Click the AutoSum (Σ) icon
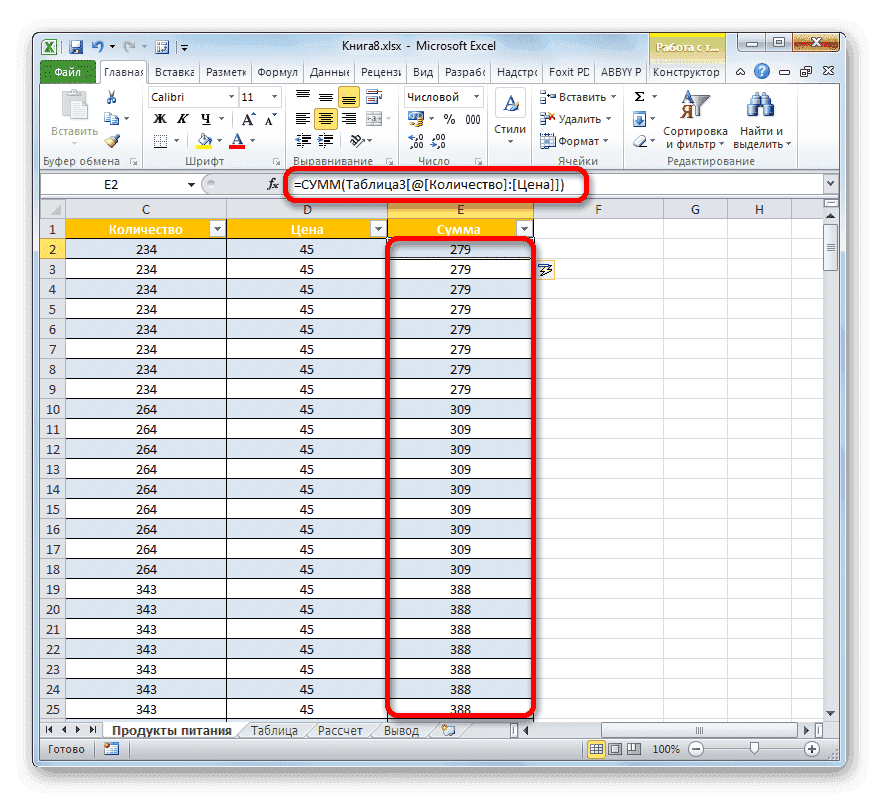This screenshot has height=800, width=879. 639,96
